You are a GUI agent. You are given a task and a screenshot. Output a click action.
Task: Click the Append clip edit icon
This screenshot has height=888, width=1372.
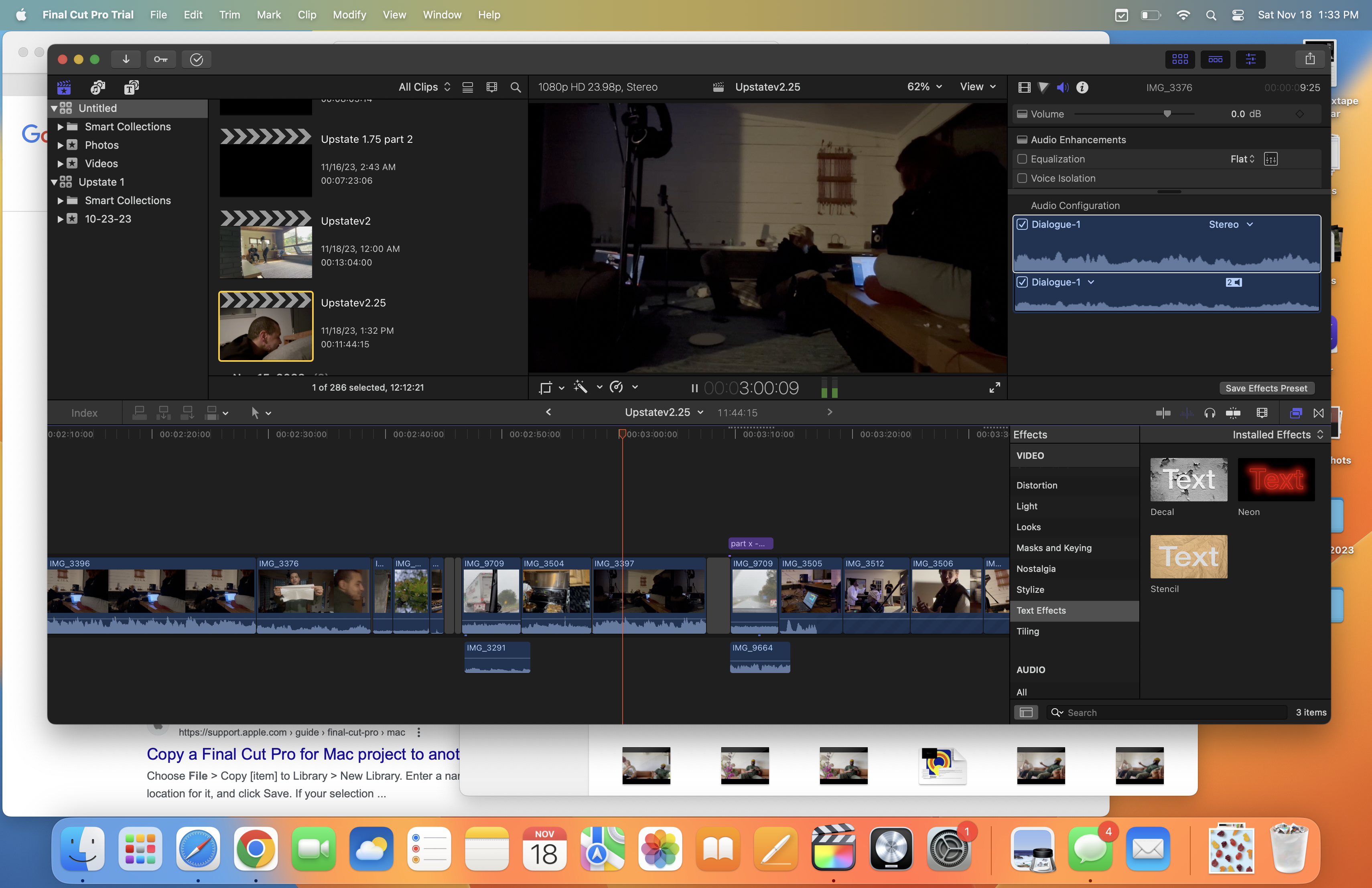pyautogui.click(x=188, y=413)
